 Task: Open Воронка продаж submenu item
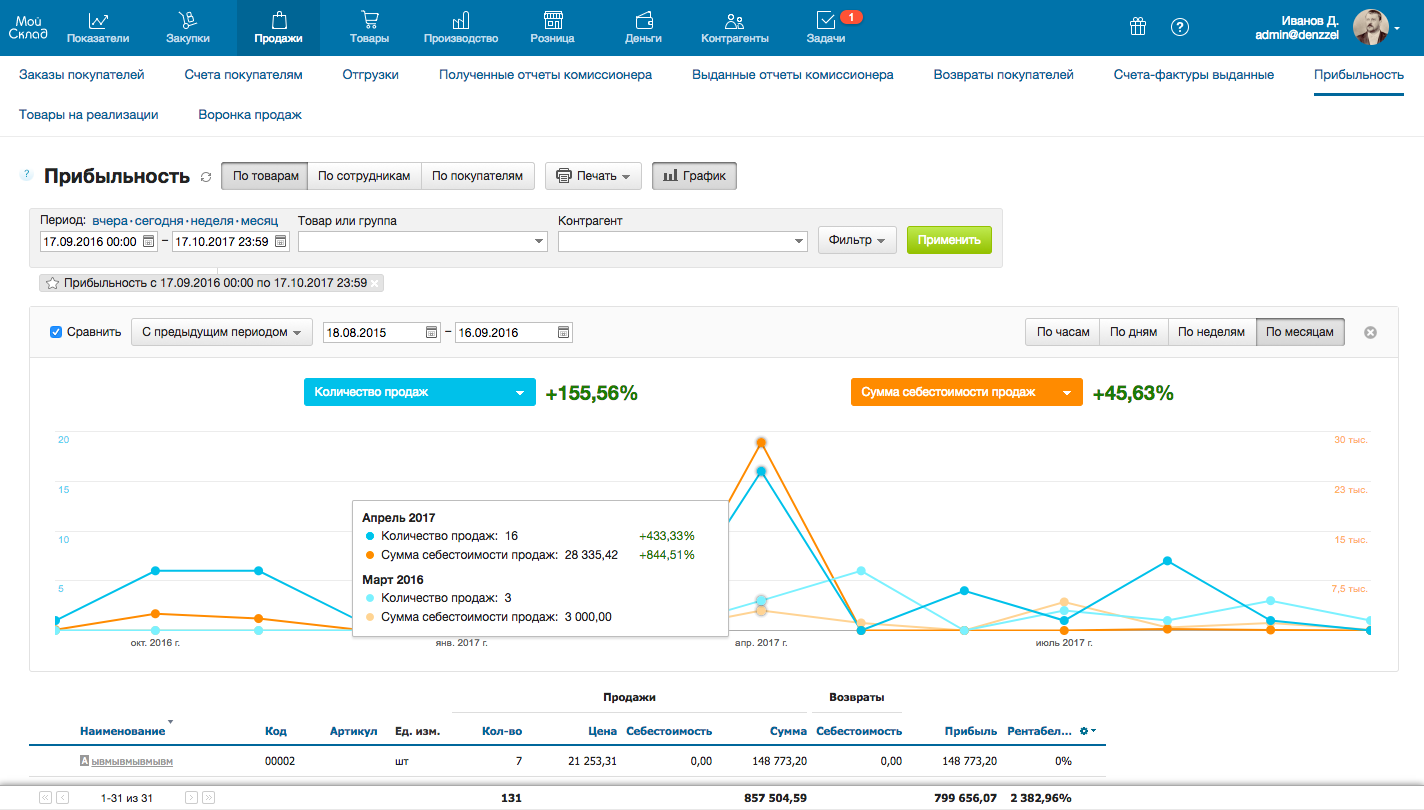pyautogui.click(x=250, y=115)
